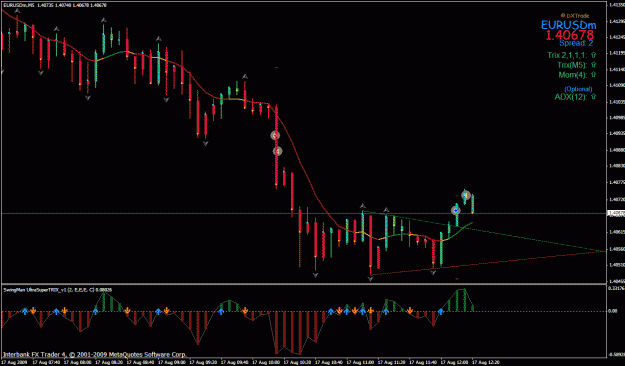Select the up fractal arrow where the green trendline starts
This screenshot has width=625, height=366.
coord(363,206)
